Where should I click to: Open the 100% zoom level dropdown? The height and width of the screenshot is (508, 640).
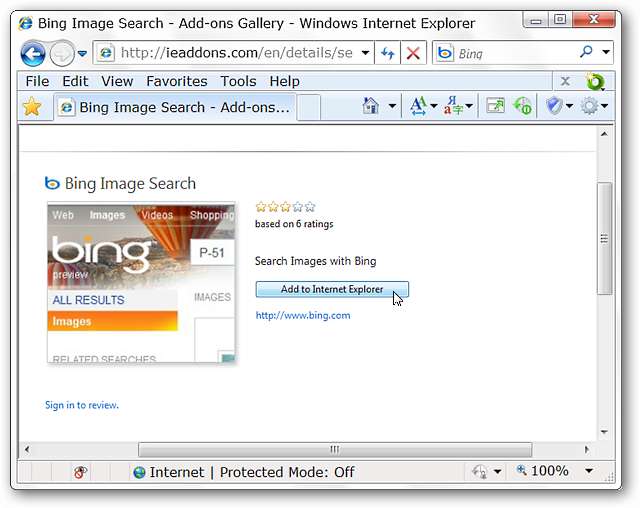pos(589,471)
